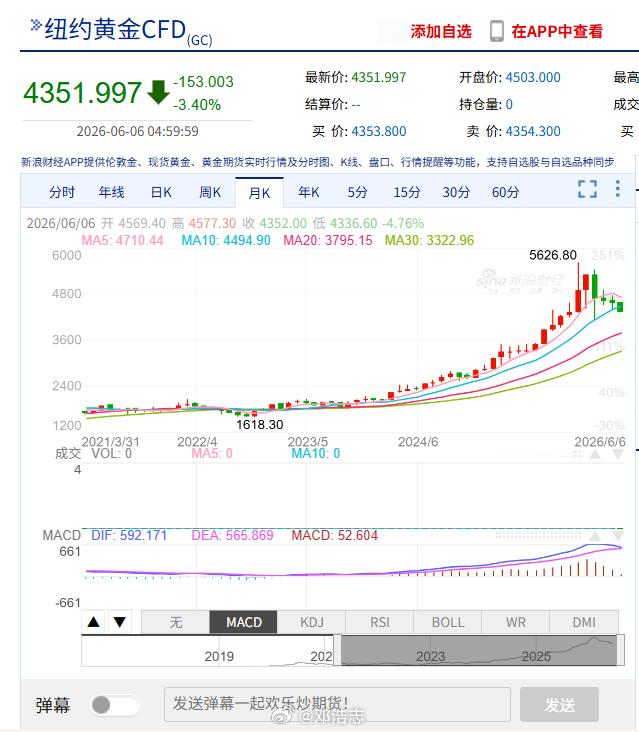Switch to the 分时 tab

(62, 192)
